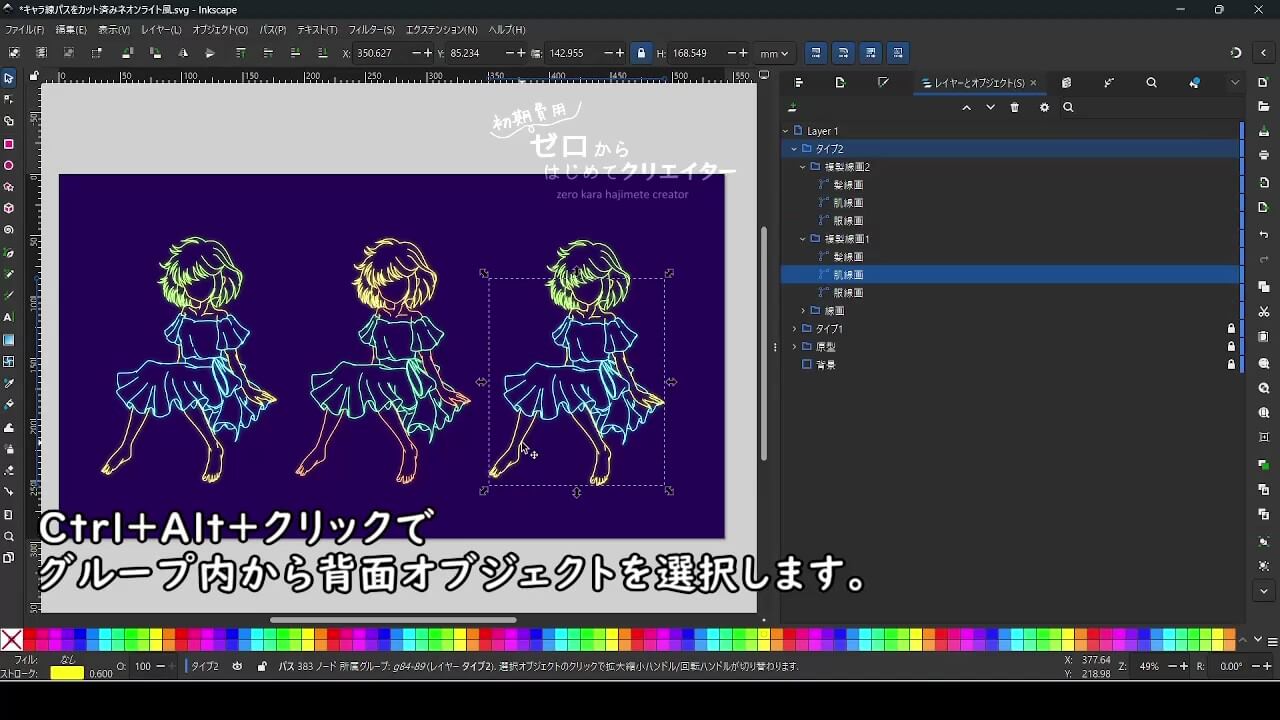Activate the Text tool
The width and height of the screenshot is (1280, 720).
pyautogui.click(x=9, y=317)
